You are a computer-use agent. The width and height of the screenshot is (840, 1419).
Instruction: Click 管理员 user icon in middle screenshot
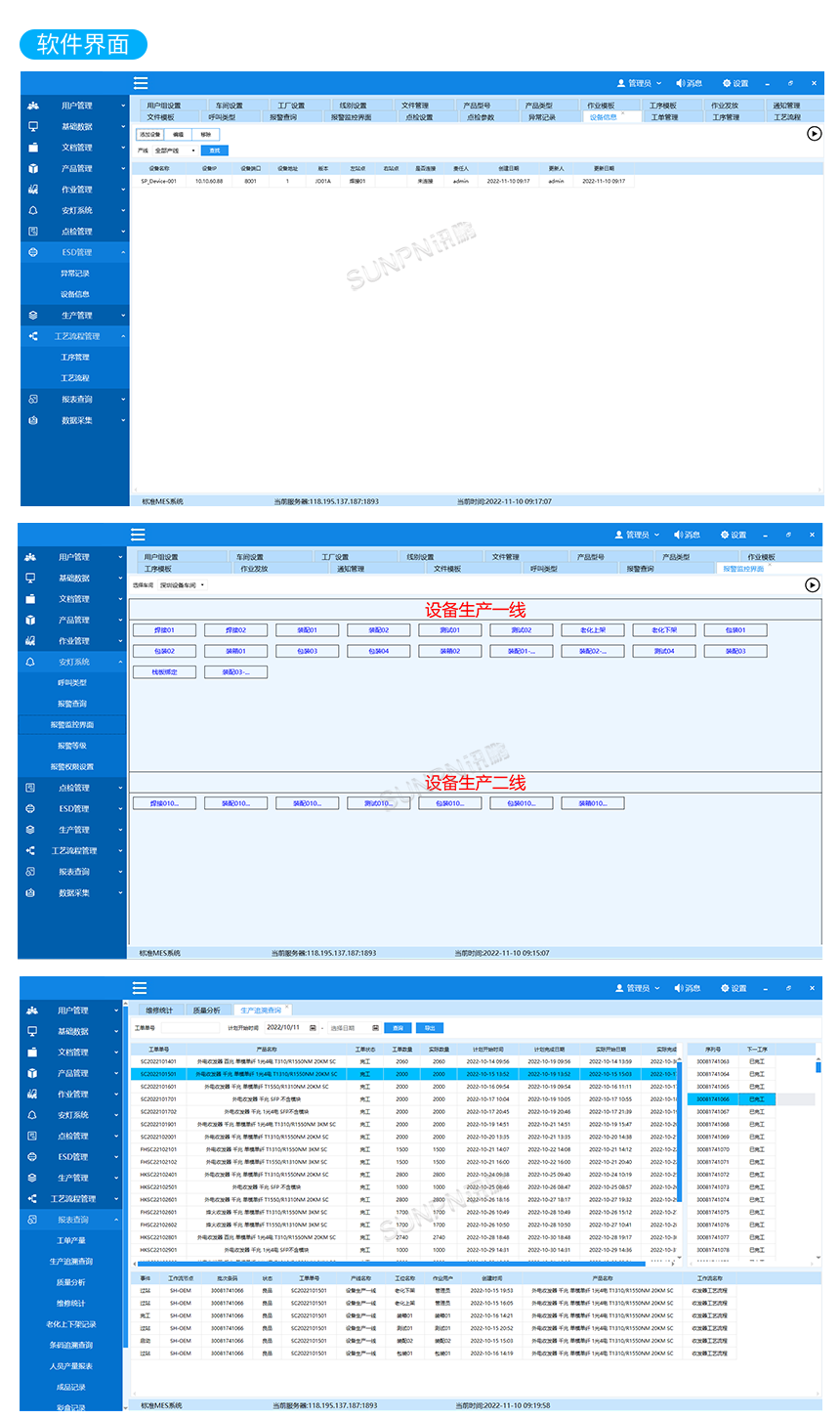619,535
